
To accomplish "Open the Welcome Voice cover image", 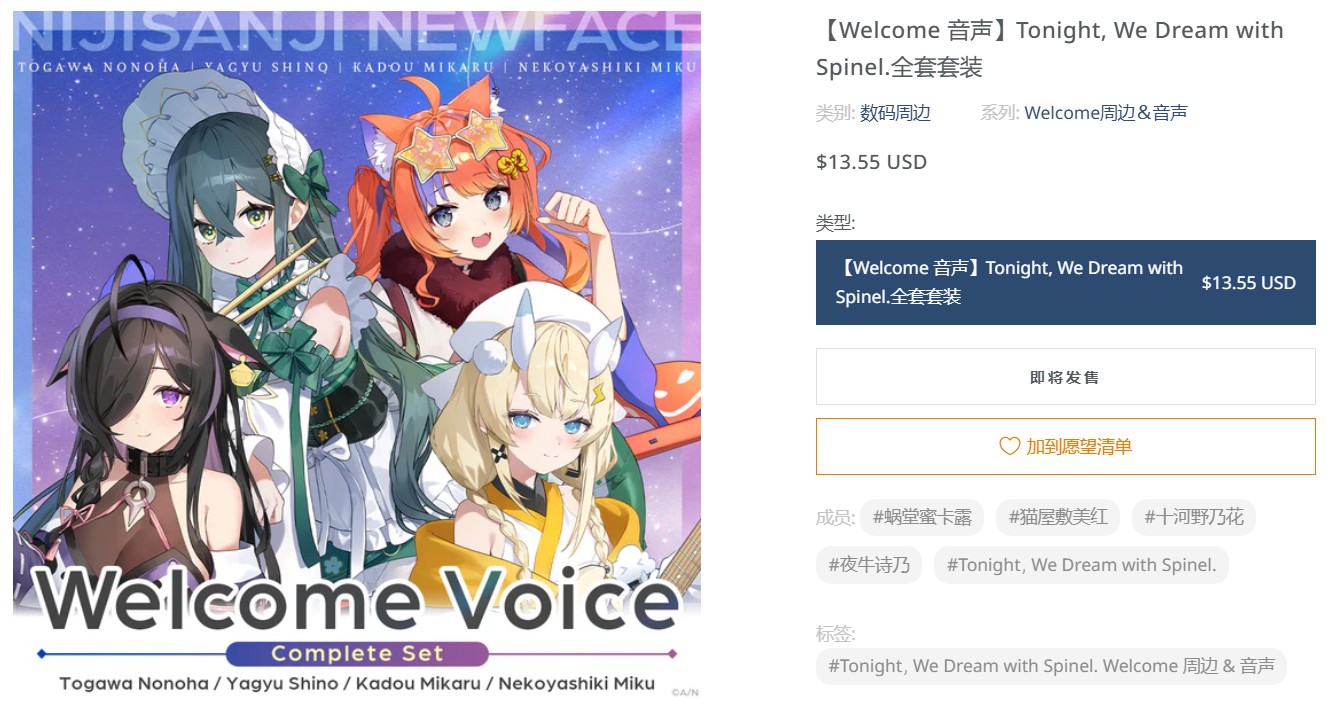I will tap(357, 354).
